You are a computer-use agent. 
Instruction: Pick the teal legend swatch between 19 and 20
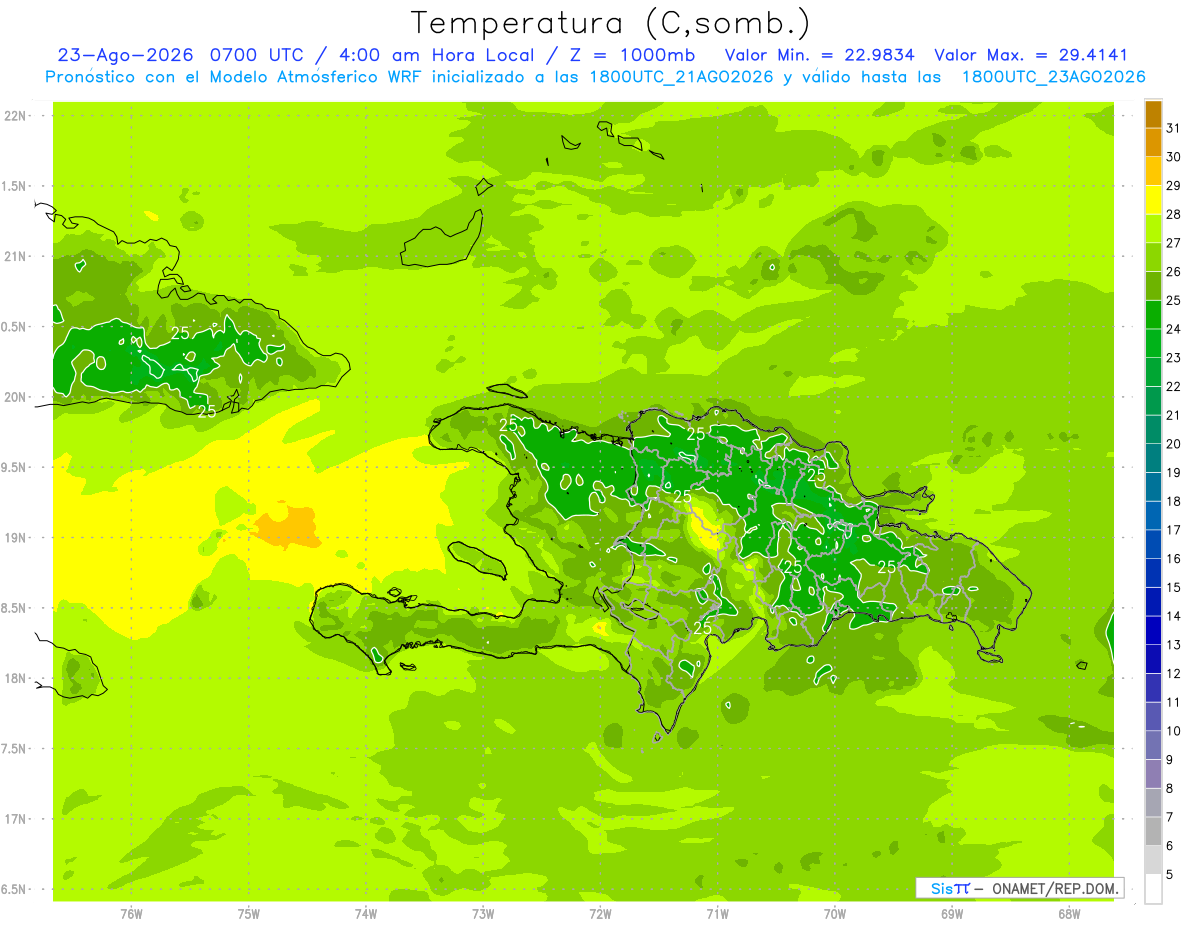(1153, 458)
